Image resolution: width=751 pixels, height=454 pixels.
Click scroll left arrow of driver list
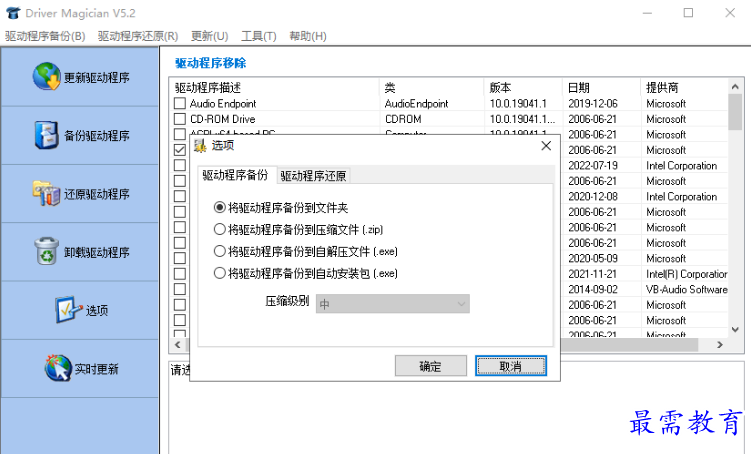(x=178, y=344)
